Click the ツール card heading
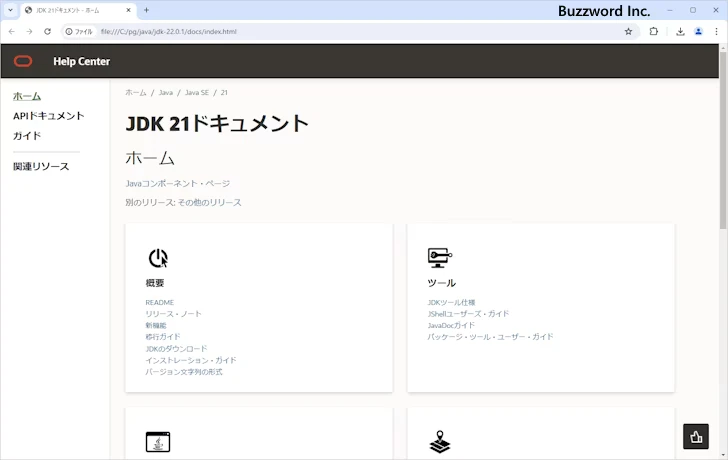 click(x=442, y=283)
